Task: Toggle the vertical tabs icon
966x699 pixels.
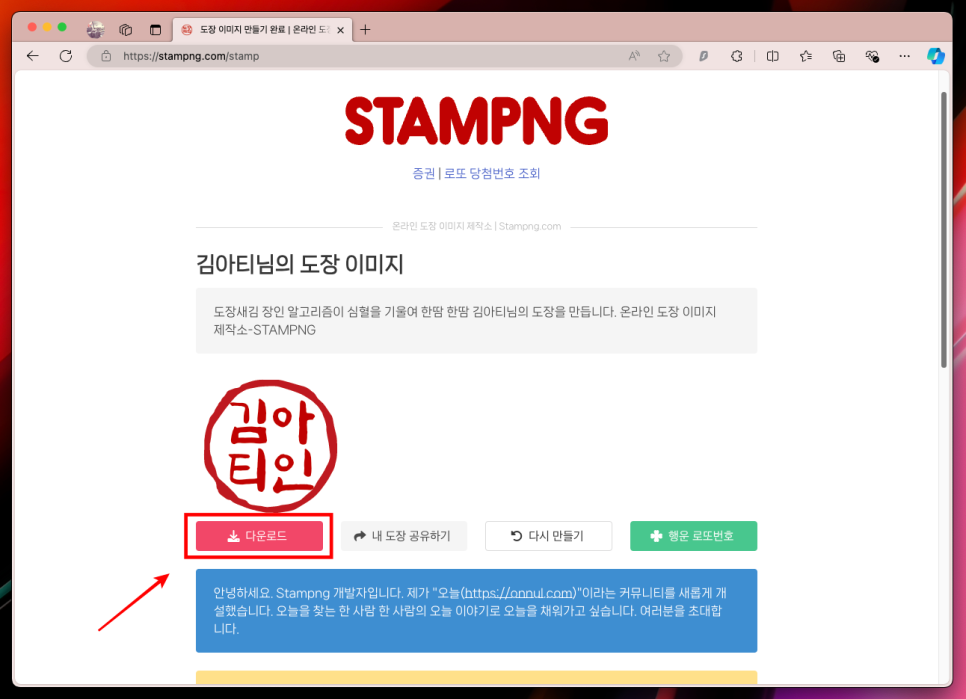Action: coord(155,29)
